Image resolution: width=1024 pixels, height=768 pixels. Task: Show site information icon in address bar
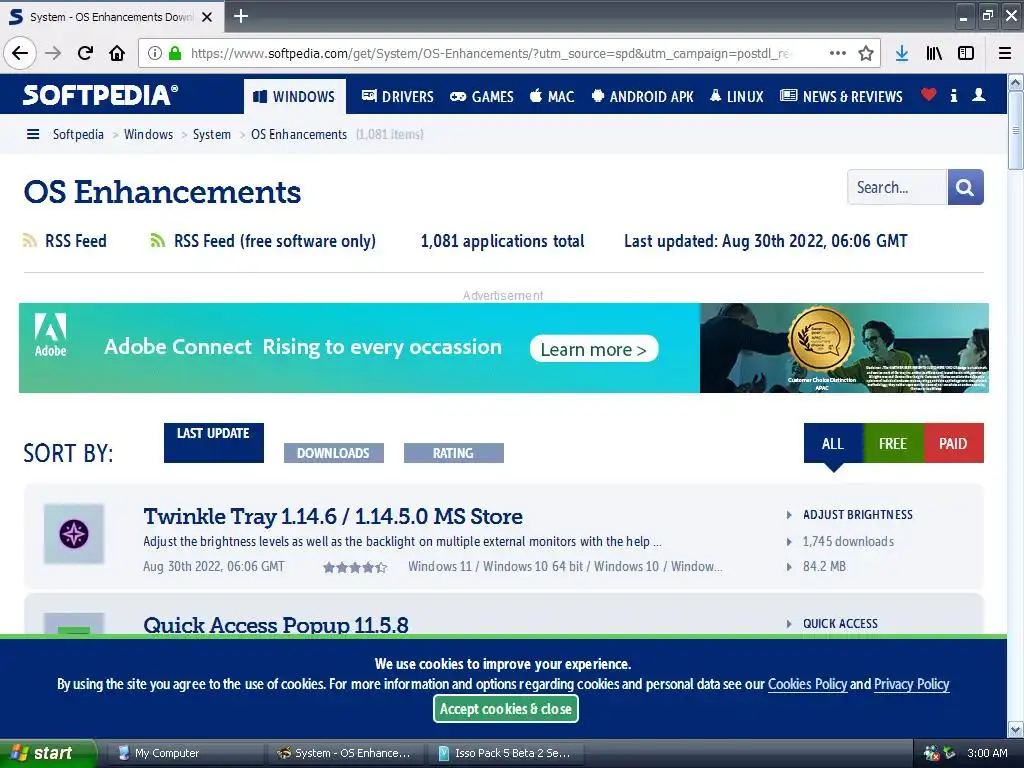click(154, 54)
